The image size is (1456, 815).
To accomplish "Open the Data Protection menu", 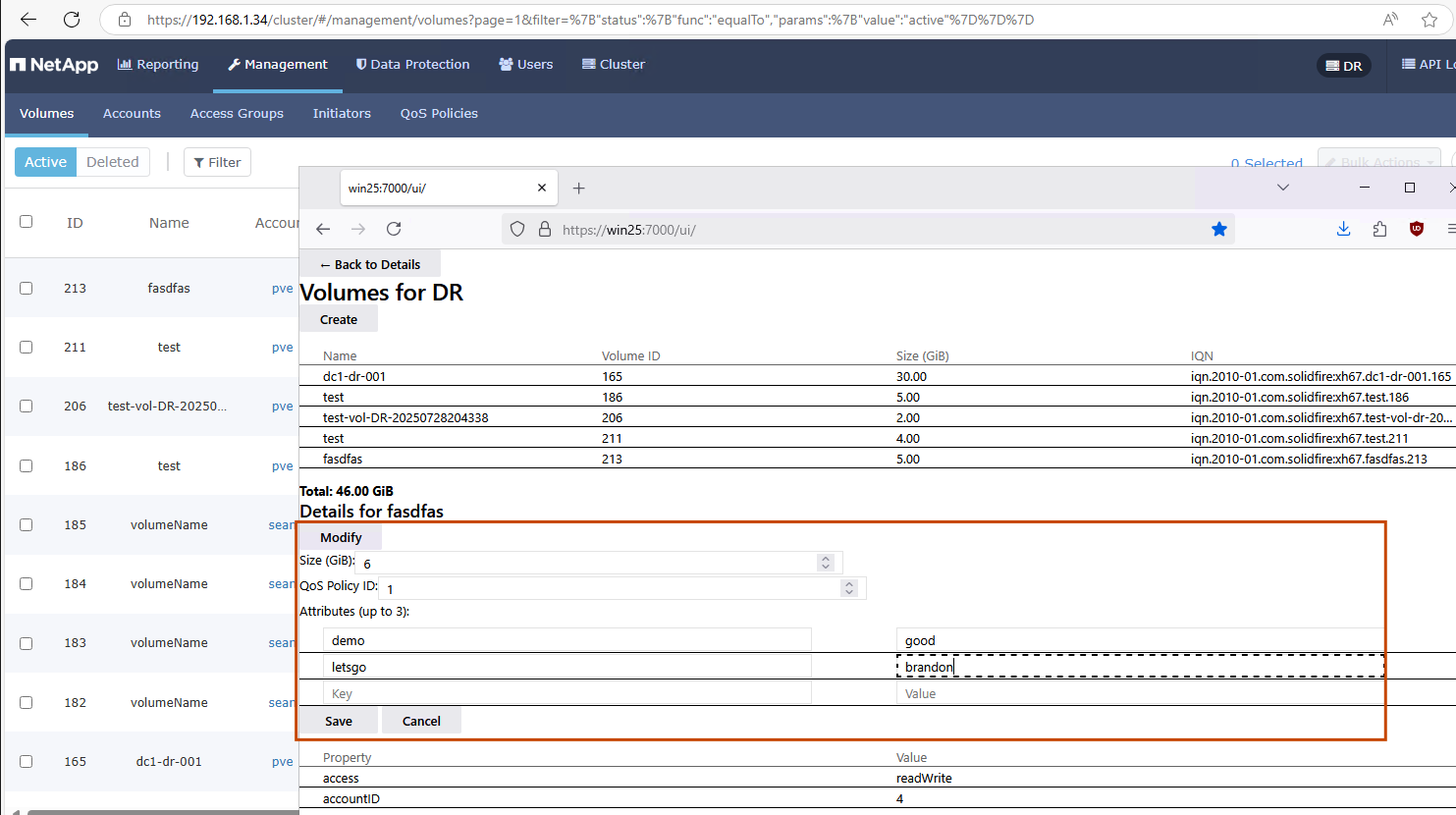I will (412, 65).
